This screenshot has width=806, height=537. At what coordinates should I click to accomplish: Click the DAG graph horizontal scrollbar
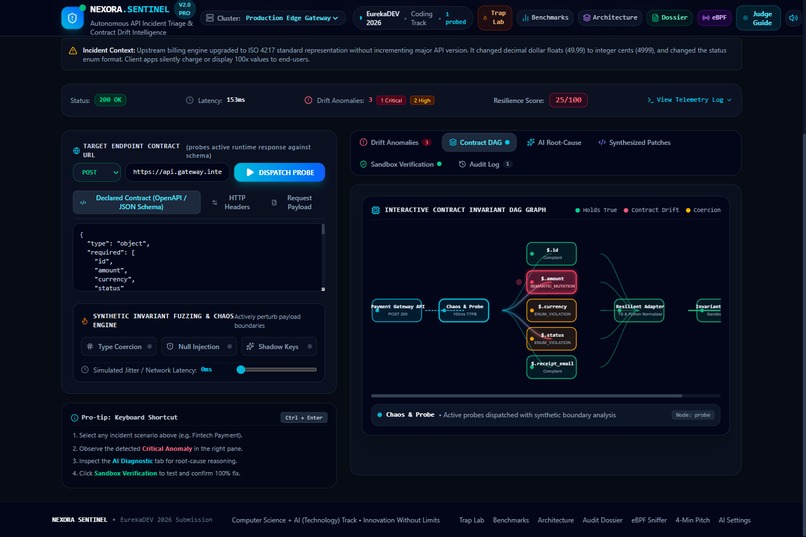point(527,396)
